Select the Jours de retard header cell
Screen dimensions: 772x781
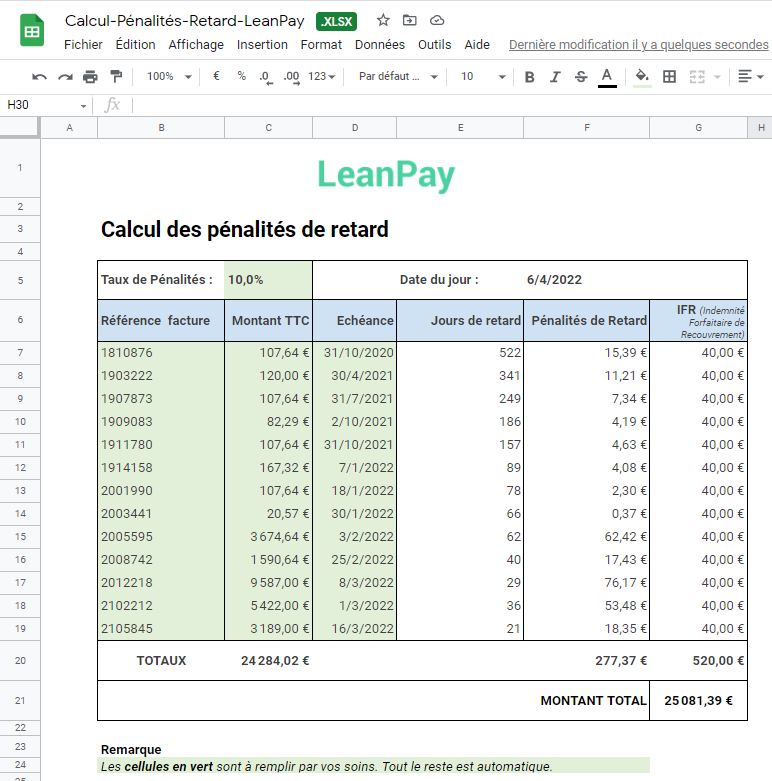coord(460,320)
